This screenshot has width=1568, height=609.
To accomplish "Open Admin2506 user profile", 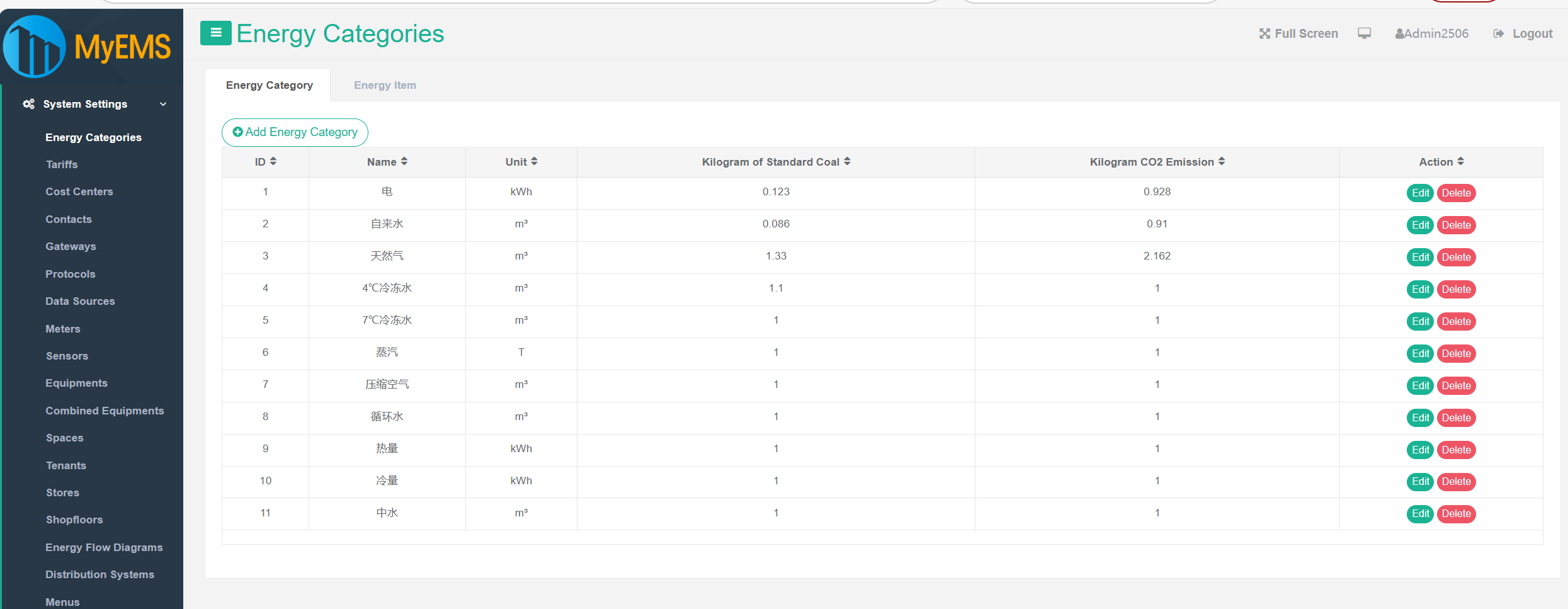I will point(1431,33).
